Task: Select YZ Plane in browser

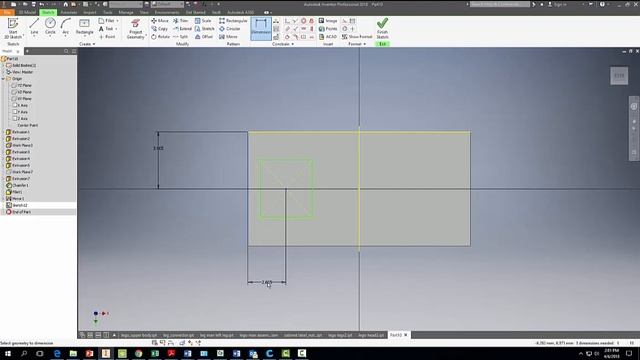Action: (x=22, y=85)
